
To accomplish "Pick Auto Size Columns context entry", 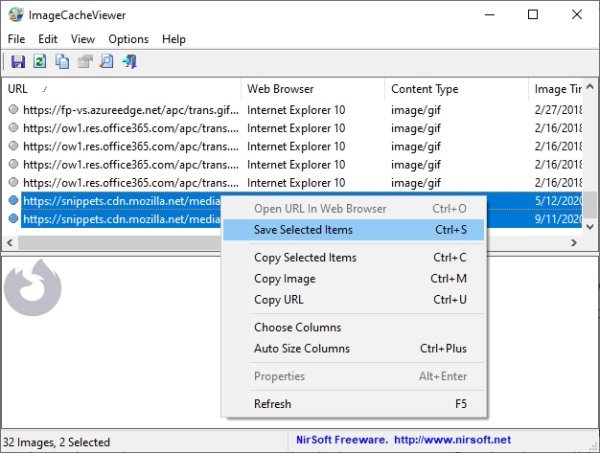I will click(x=302, y=349).
